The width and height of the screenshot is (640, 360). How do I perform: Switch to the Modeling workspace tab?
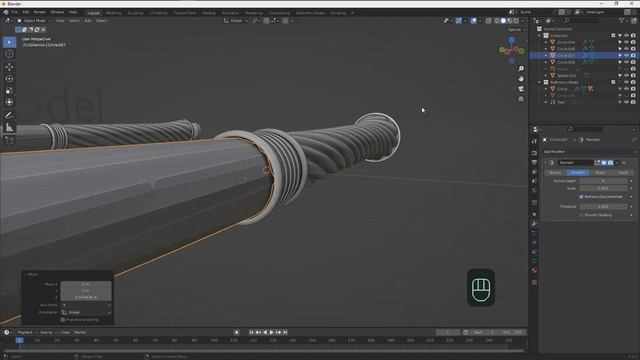click(x=113, y=13)
